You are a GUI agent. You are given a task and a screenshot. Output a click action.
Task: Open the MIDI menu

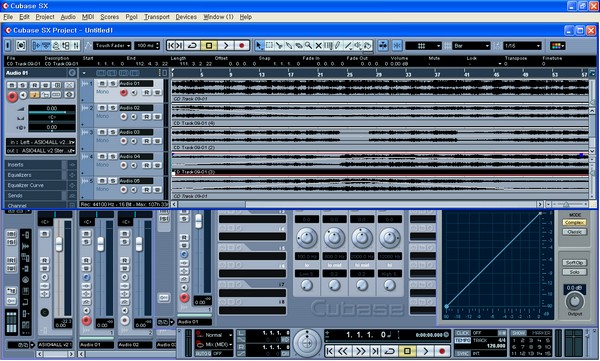pyautogui.click(x=88, y=17)
